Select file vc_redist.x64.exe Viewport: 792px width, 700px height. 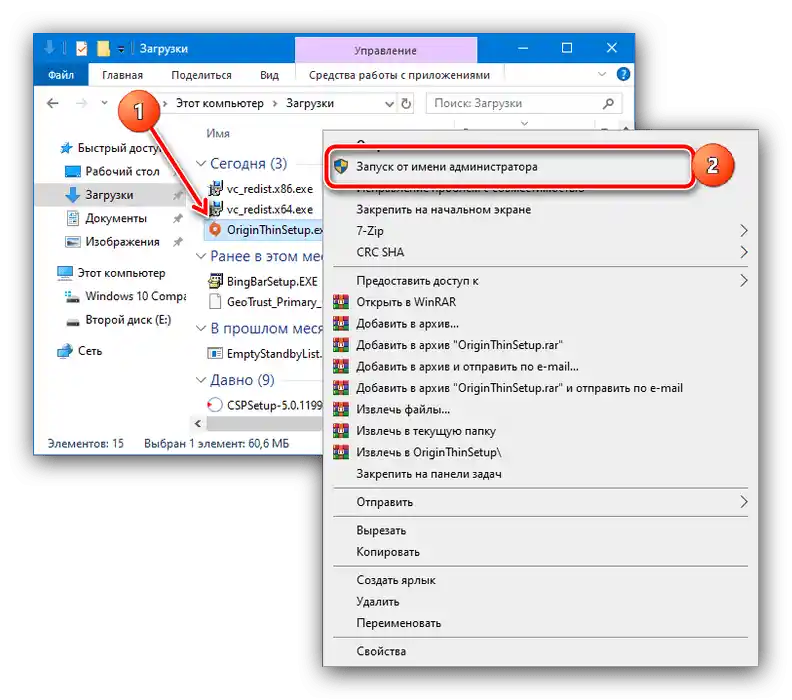[261, 209]
